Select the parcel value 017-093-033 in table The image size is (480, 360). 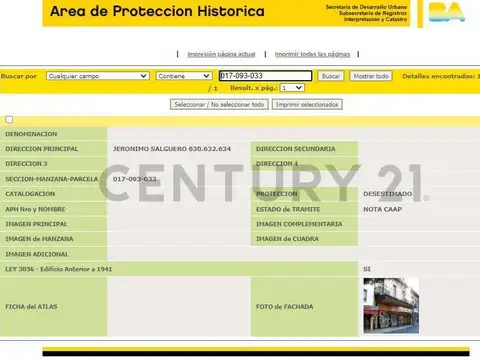pyautogui.click(x=134, y=179)
